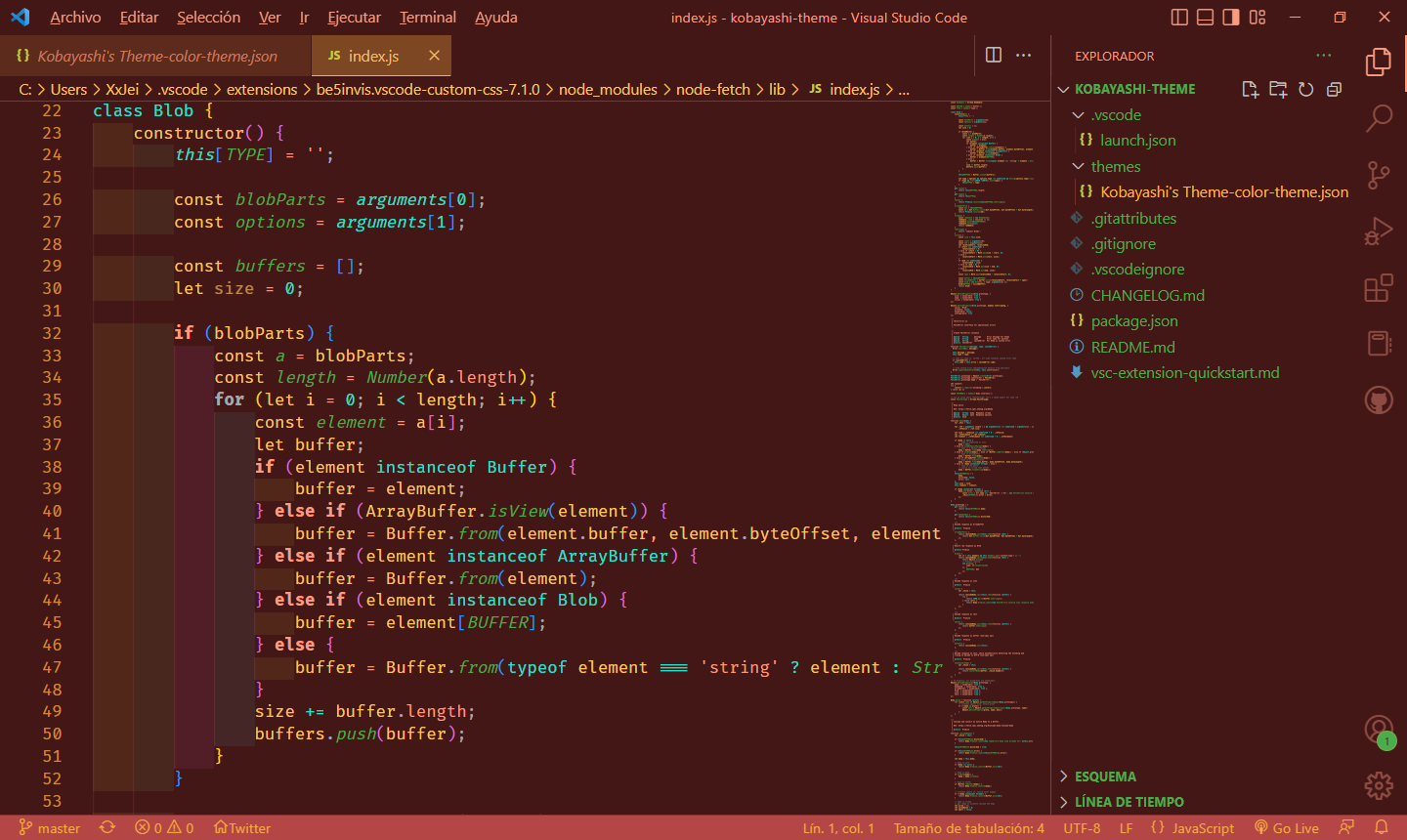Open the Extensions view
The height and width of the screenshot is (840, 1407).
(1378, 287)
